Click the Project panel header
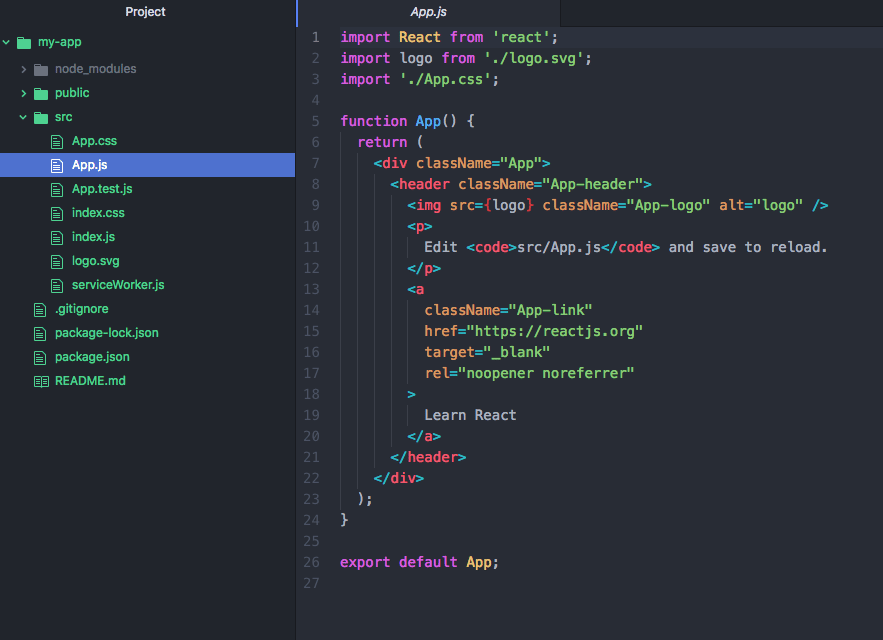 click(145, 12)
